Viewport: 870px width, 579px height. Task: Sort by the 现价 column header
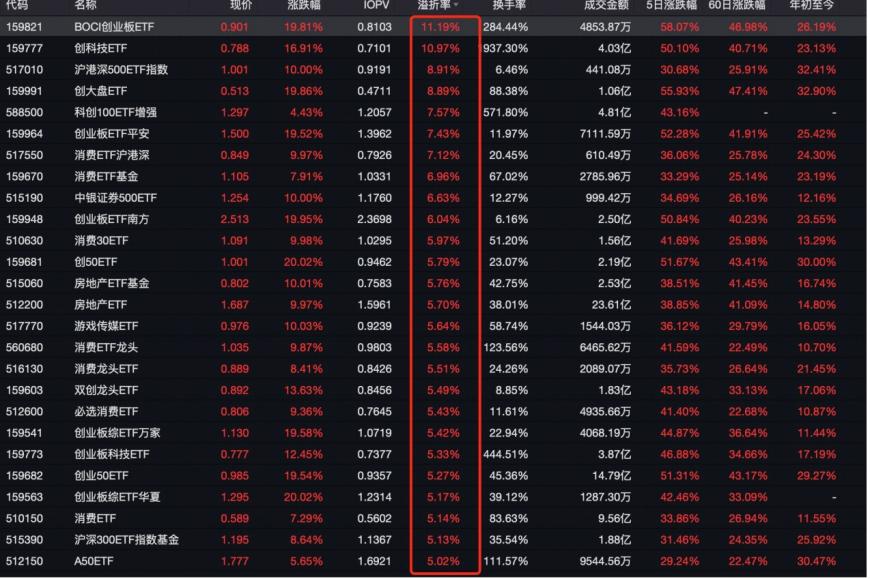click(241, 5)
